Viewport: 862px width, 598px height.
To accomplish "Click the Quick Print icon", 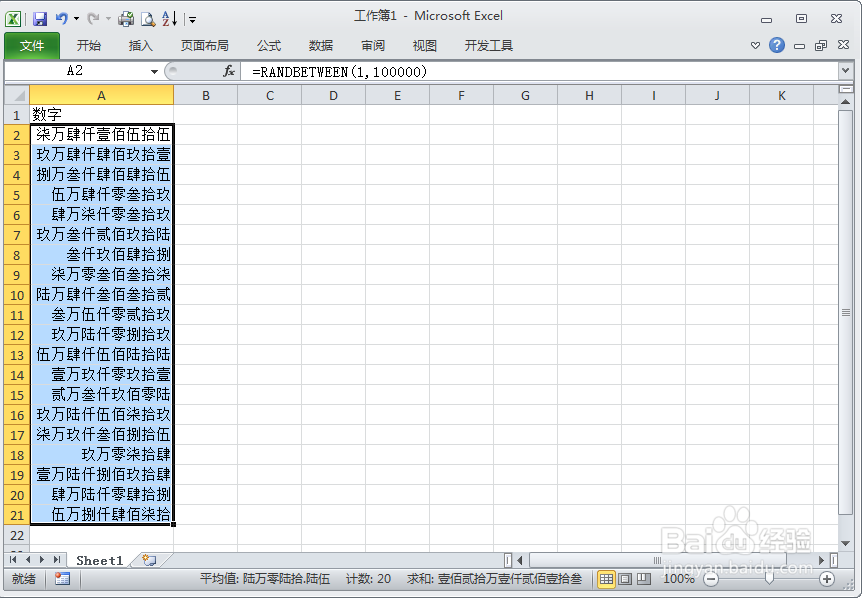I will (126, 19).
